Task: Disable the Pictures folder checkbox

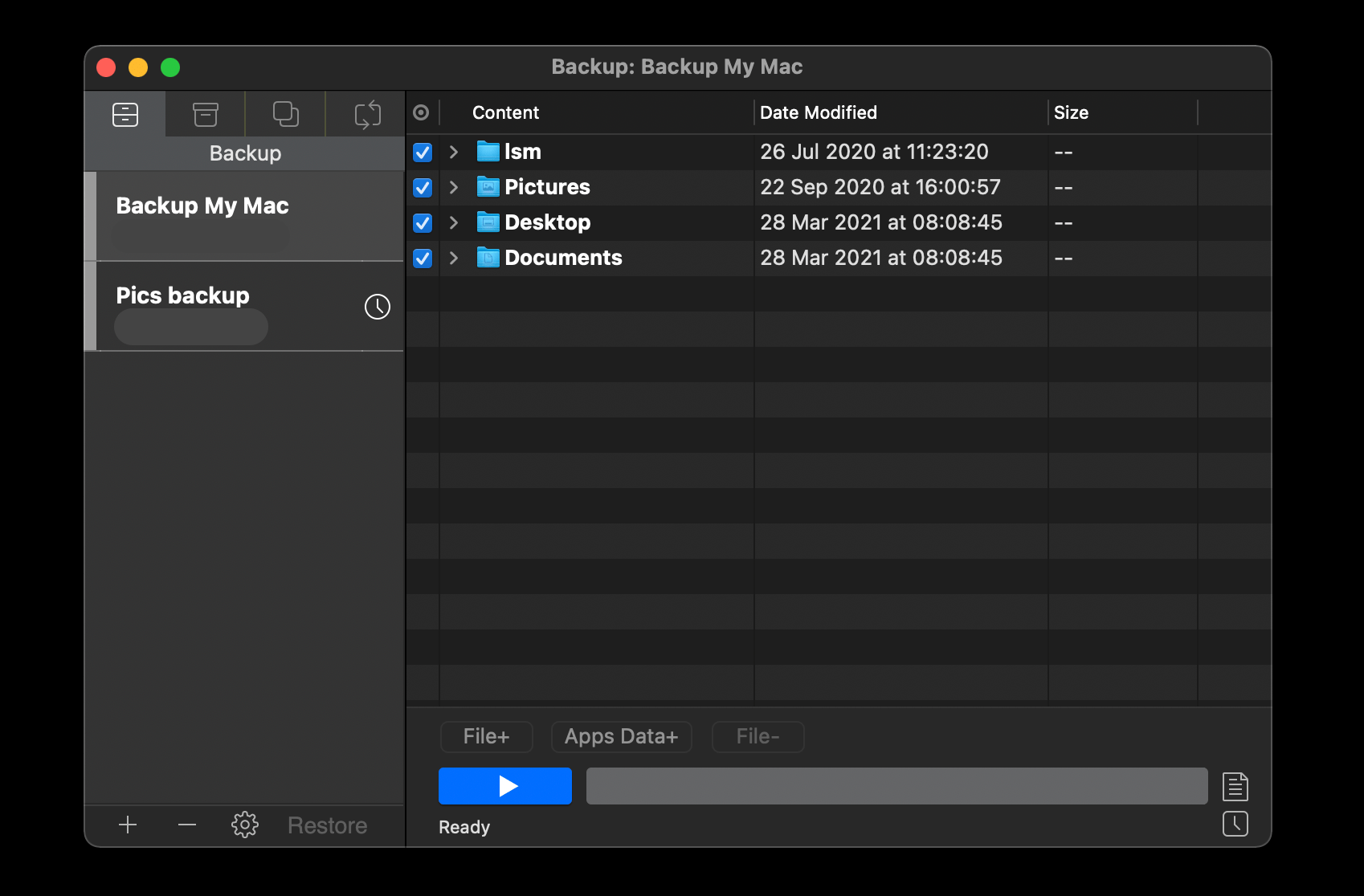Action: pyautogui.click(x=422, y=187)
